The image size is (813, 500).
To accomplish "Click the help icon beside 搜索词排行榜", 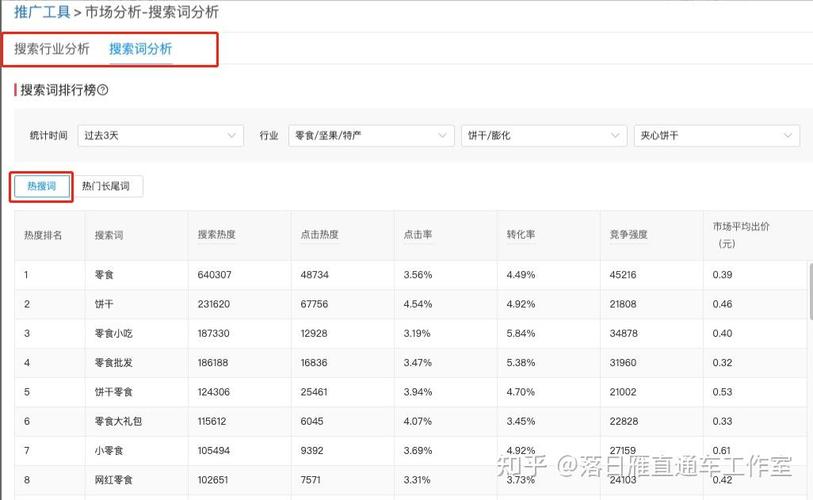I will 103,90.
